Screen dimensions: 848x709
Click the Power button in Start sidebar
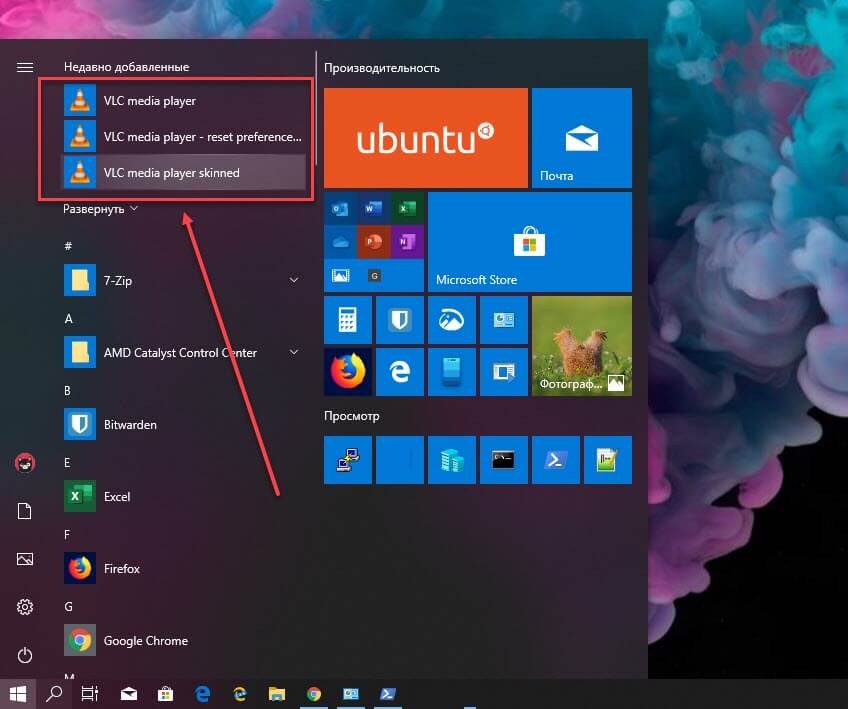pyautogui.click(x=25, y=655)
